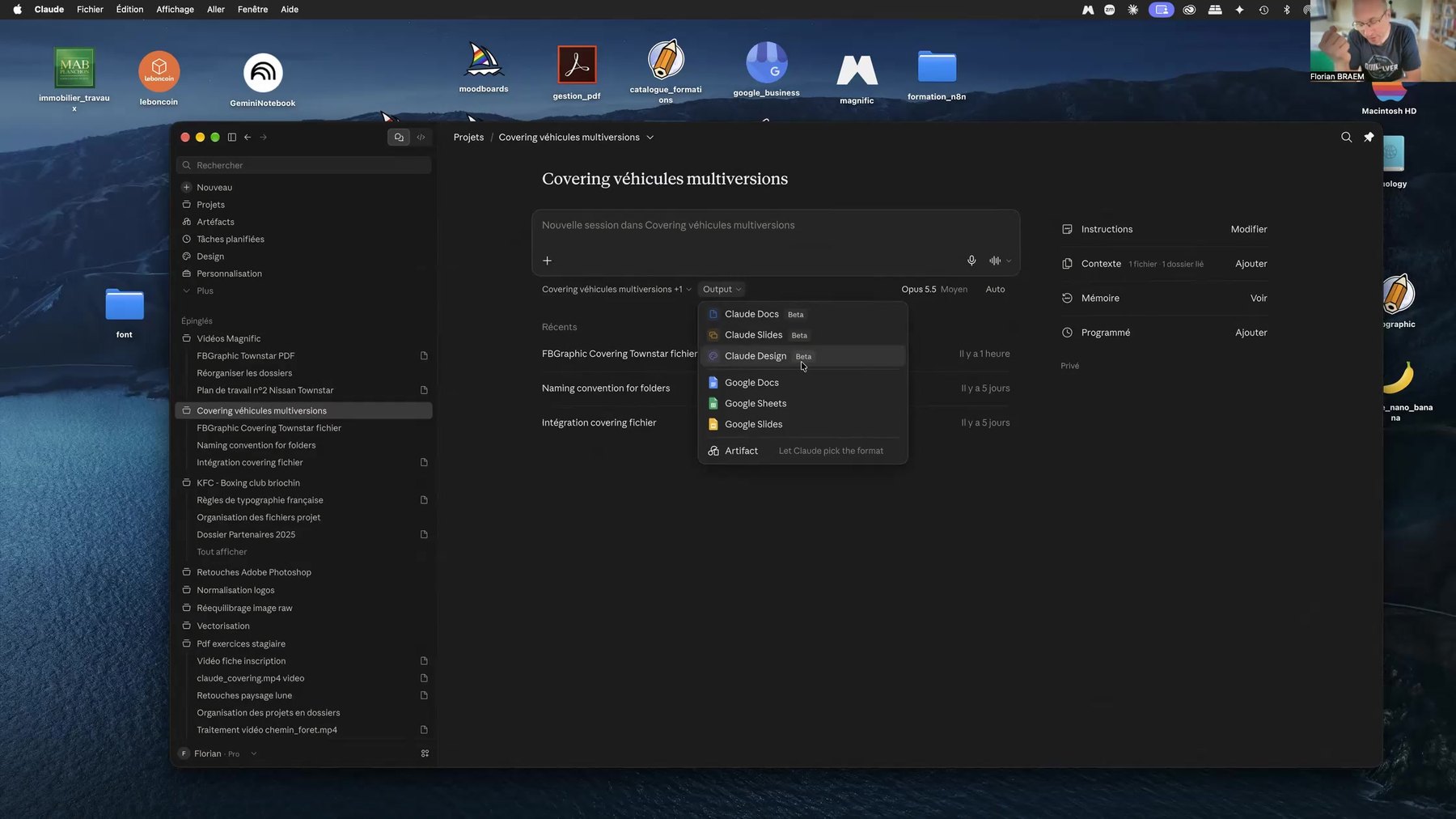This screenshot has height=819, width=1456.
Task: Start dictation with the microphone icon
Action: pyautogui.click(x=971, y=261)
